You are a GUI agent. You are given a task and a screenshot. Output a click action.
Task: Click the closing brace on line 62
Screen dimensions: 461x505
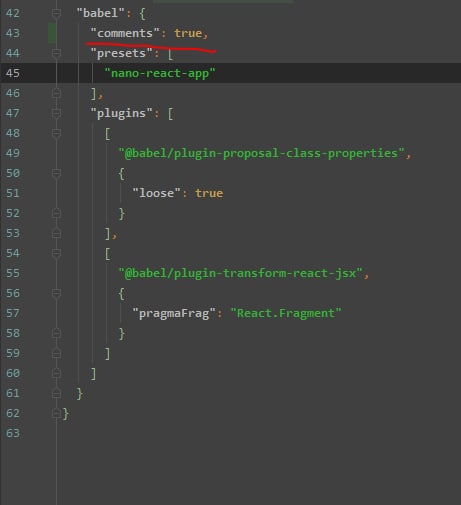[66, 414]
